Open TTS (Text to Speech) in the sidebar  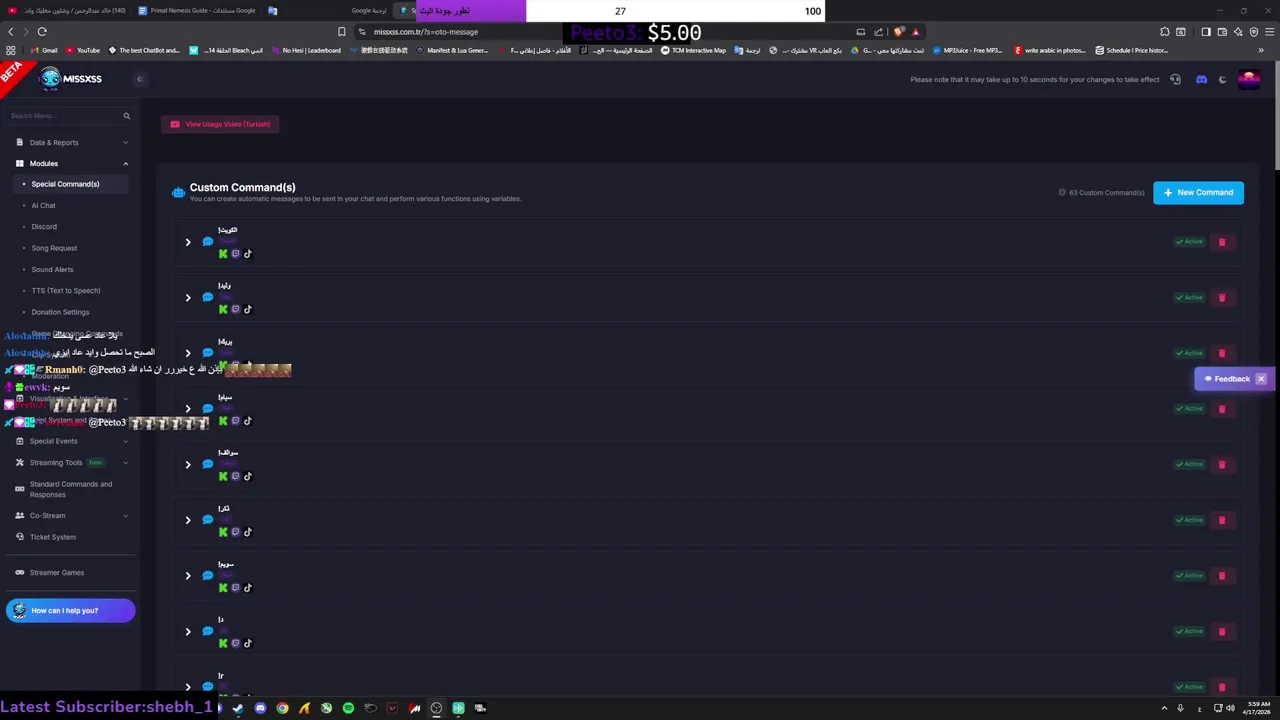click(x=66, y=291)
